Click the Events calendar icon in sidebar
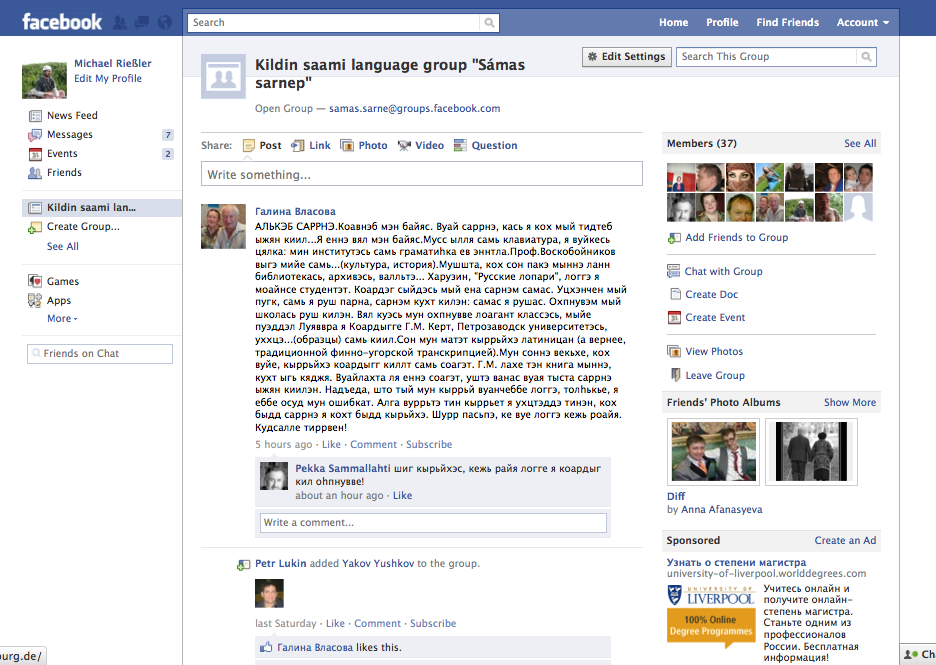Image resolution: width=936 pixels, height=665 pixels. (x=35, y=154)
